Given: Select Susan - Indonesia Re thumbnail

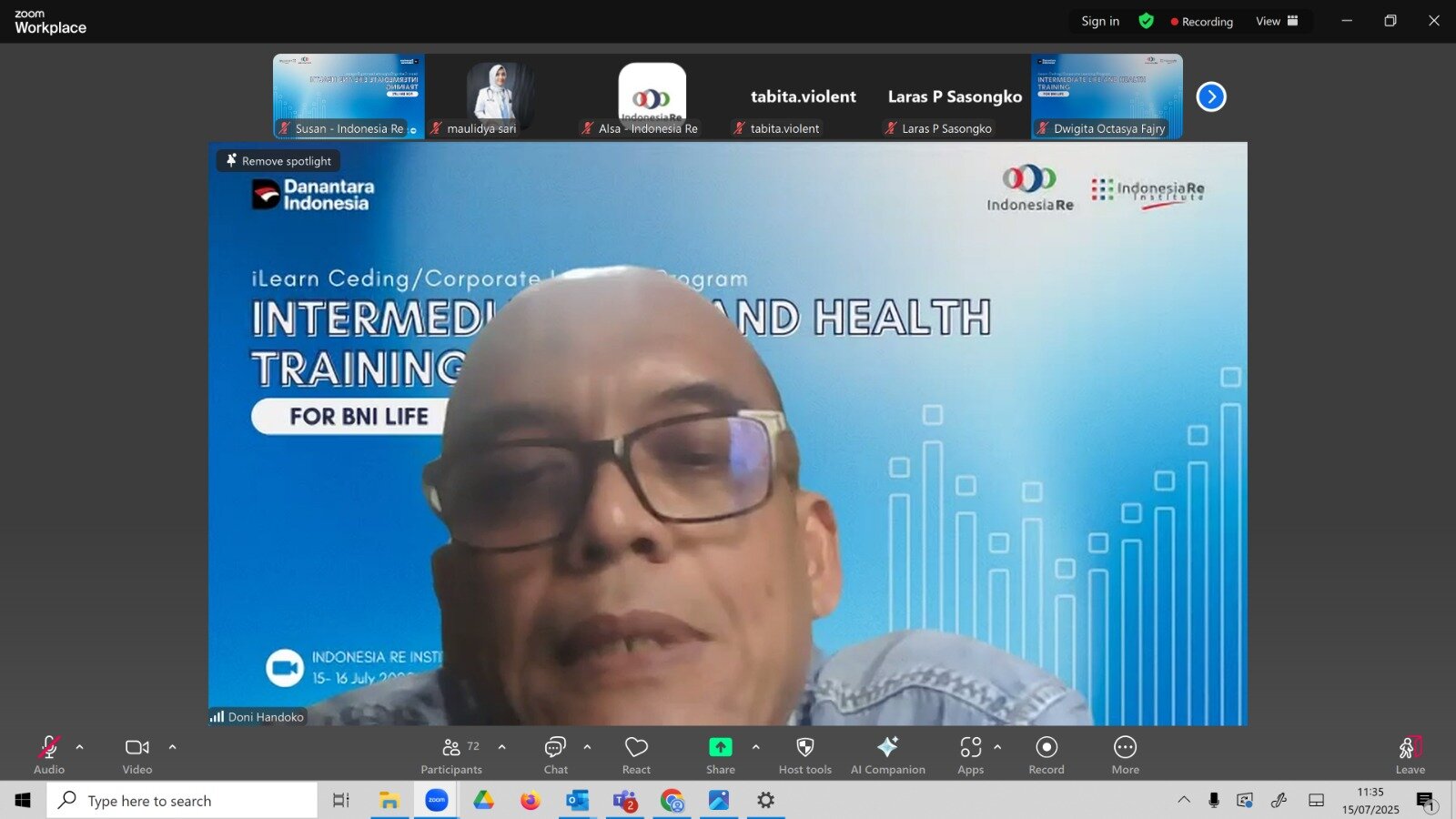Looking at the screenshot, I should click(349, 96).
